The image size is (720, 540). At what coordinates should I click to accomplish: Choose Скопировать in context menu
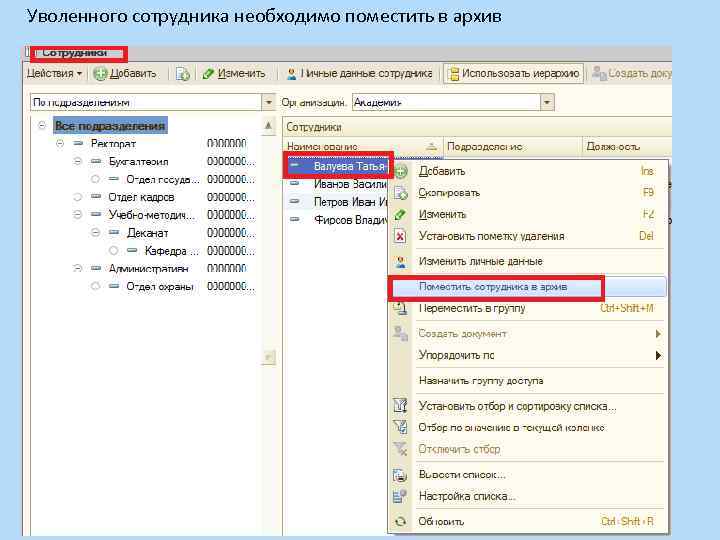[528, 193]
